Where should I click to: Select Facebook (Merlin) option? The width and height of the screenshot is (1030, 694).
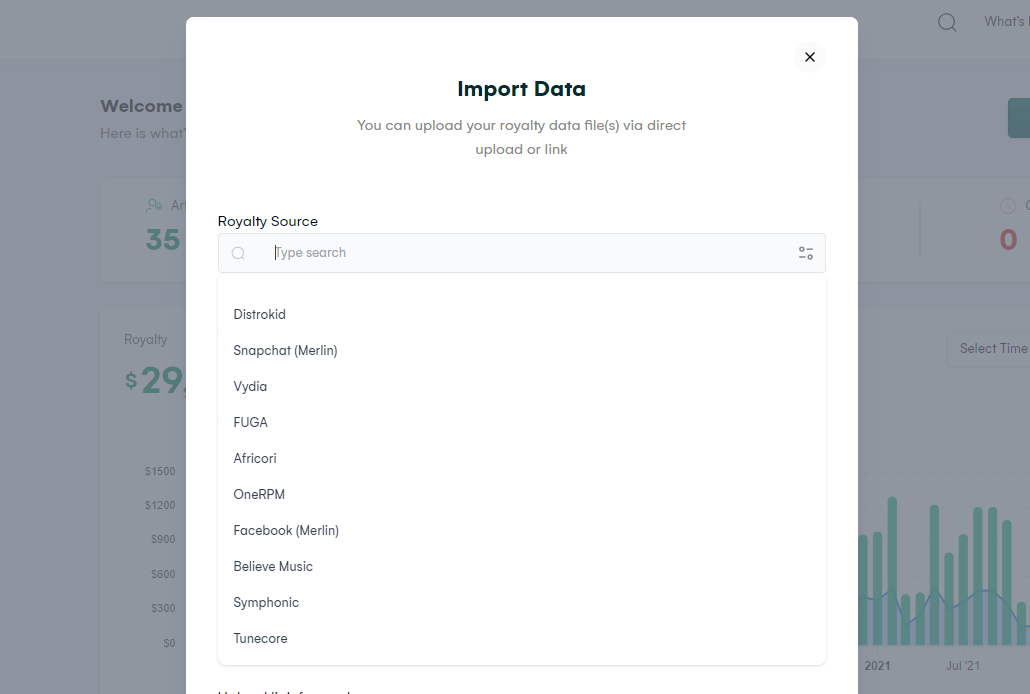coord(522,530)
